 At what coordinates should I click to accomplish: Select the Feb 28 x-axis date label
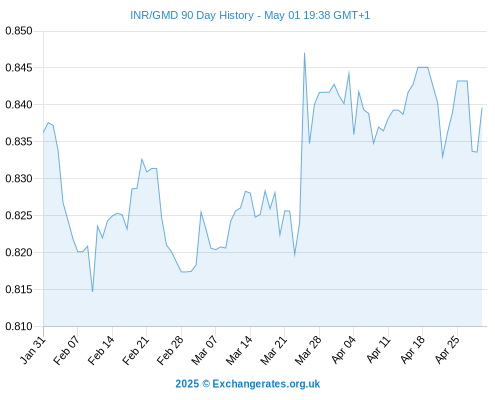(x=170, y=350)
